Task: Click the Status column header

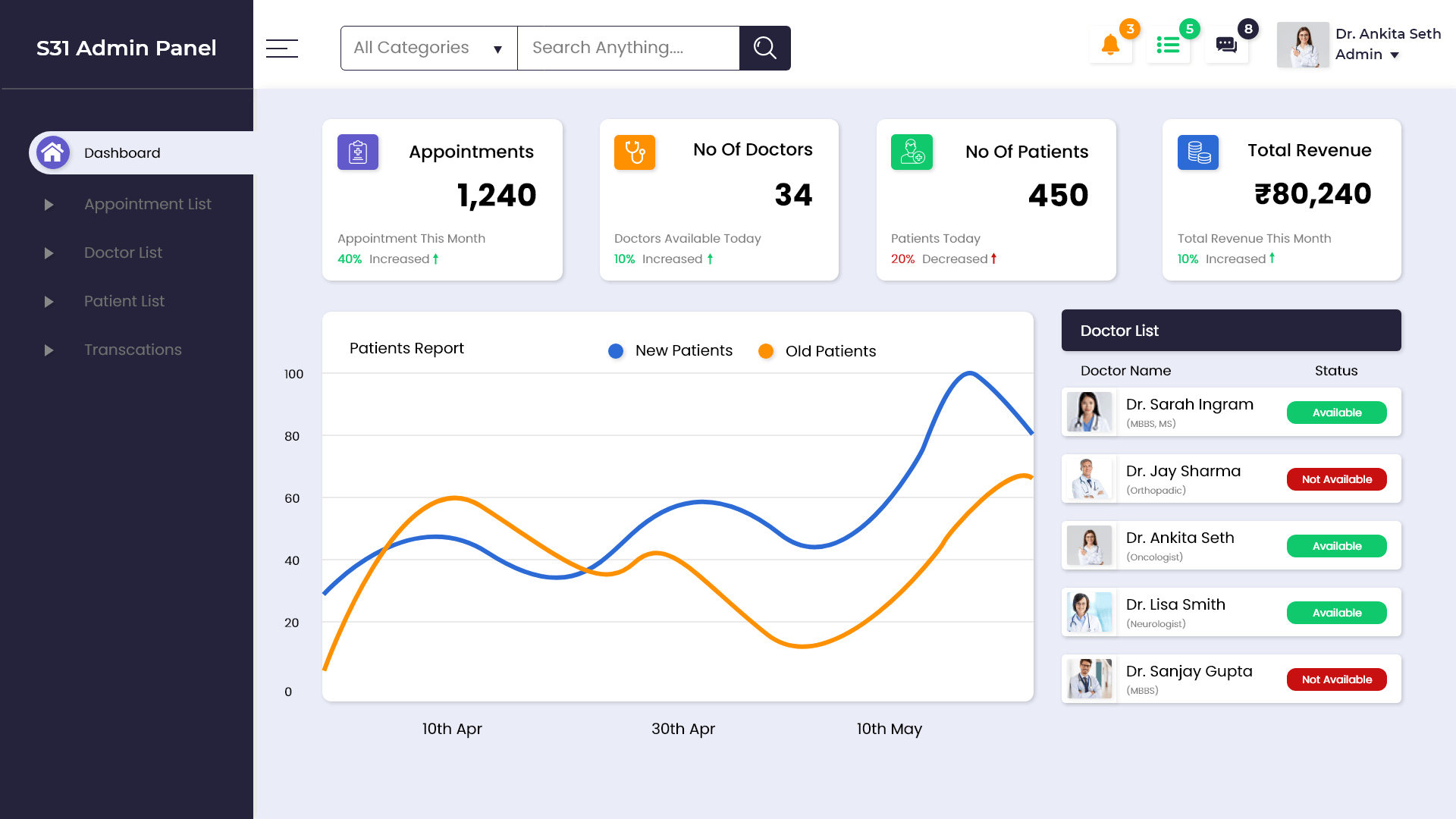Action: click(x=1336, y=371)
